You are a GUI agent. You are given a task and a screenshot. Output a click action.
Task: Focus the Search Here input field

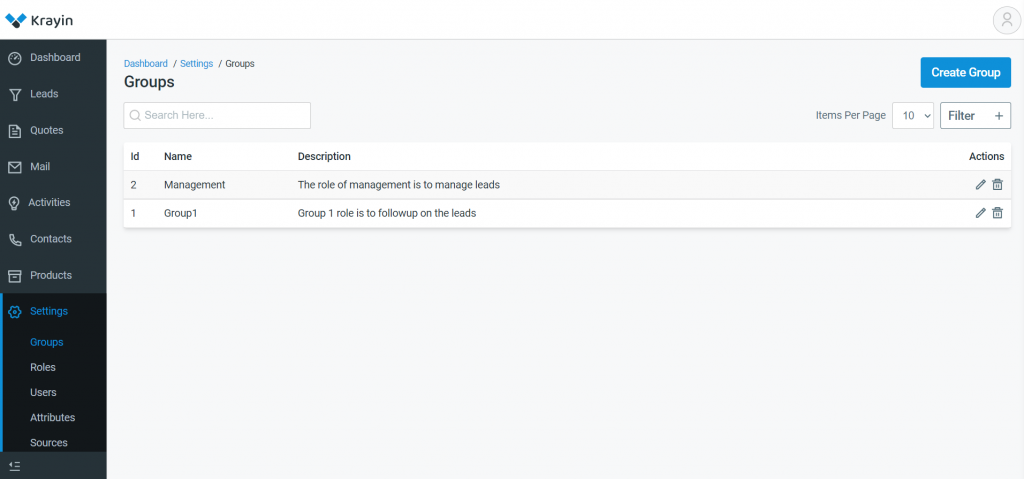(x=217, y=115)
